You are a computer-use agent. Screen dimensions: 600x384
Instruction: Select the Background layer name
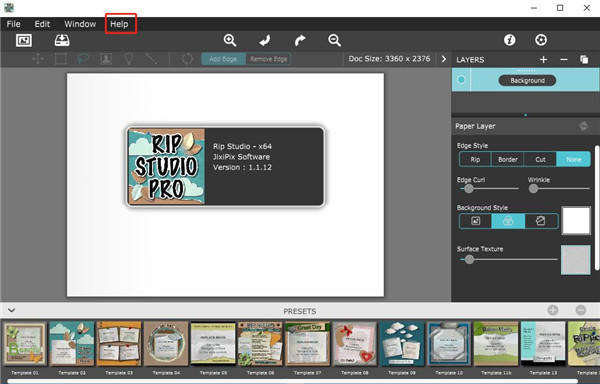[527, 80]
